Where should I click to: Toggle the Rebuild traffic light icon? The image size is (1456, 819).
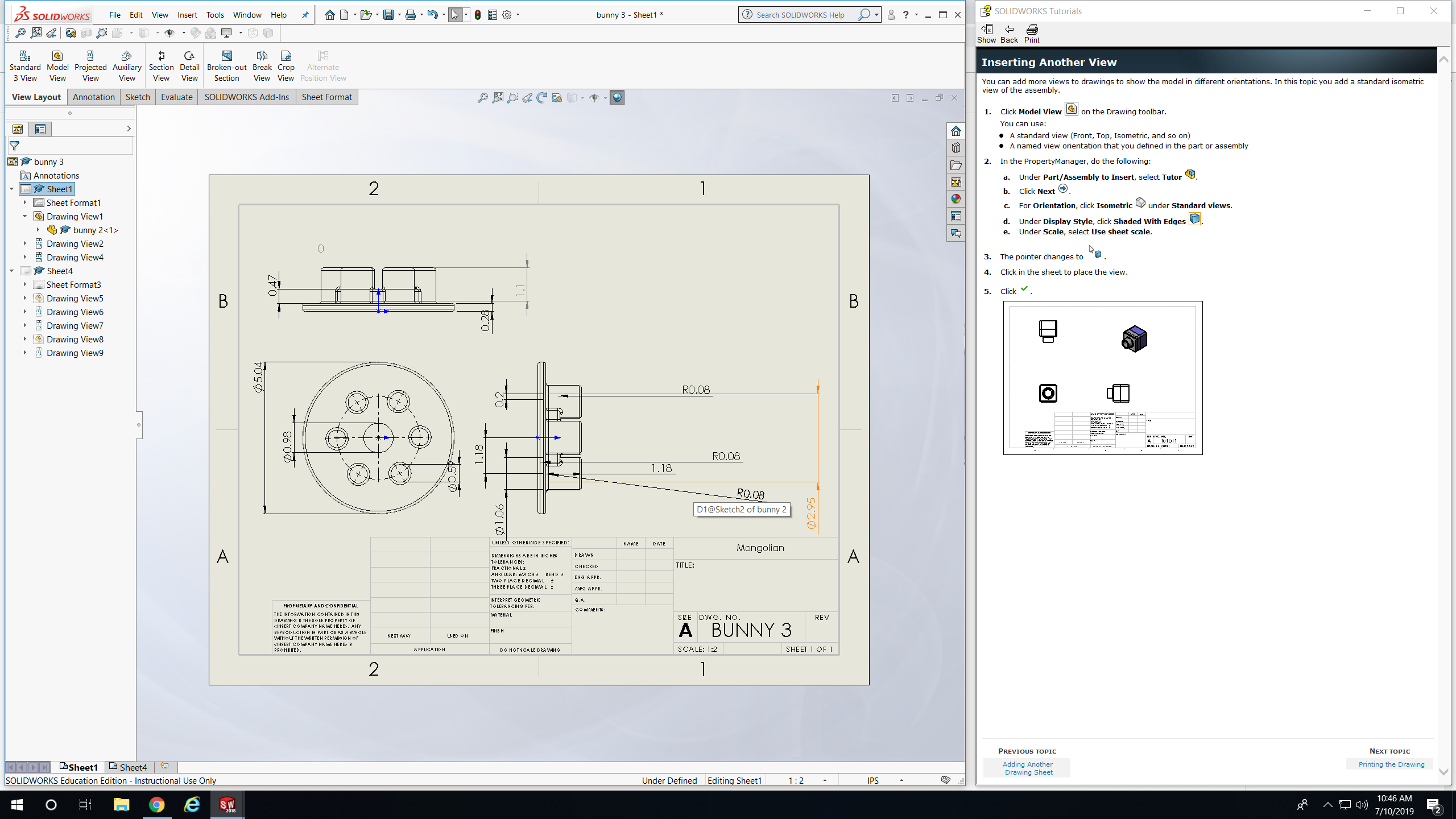(478, 15)
